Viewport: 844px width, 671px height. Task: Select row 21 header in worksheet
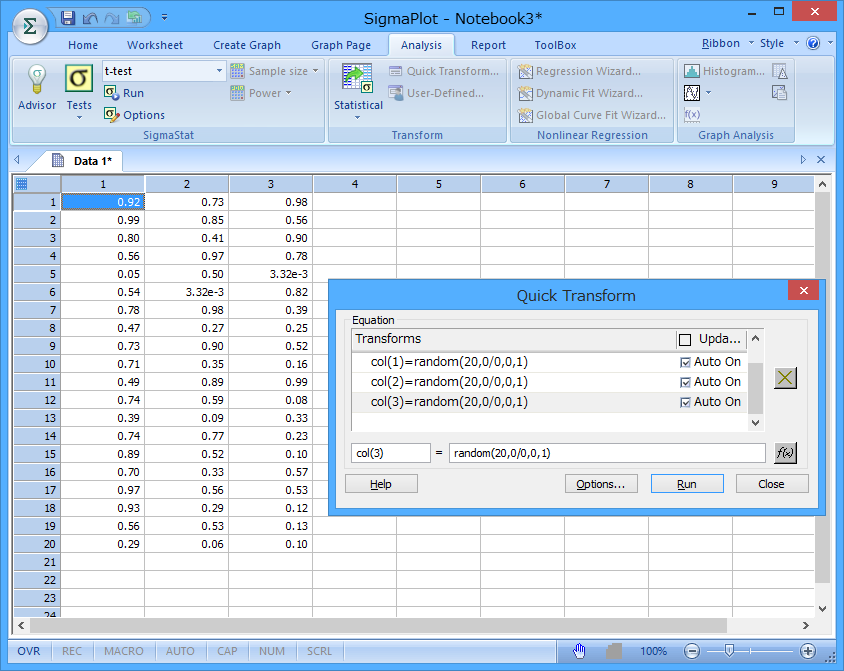click(x=37, y=562)
